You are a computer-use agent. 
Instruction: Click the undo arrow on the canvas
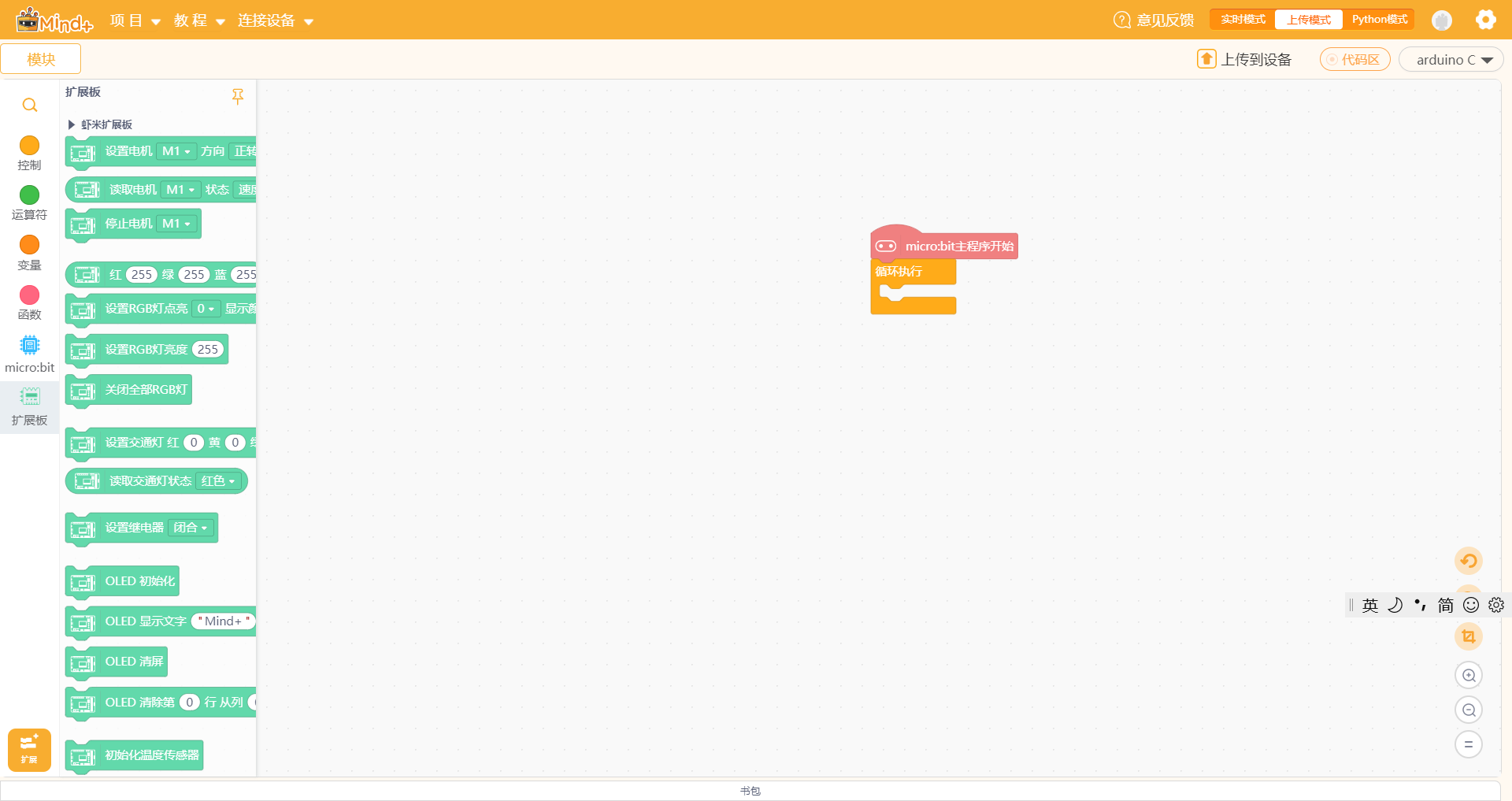click(x=1469, y=561)
